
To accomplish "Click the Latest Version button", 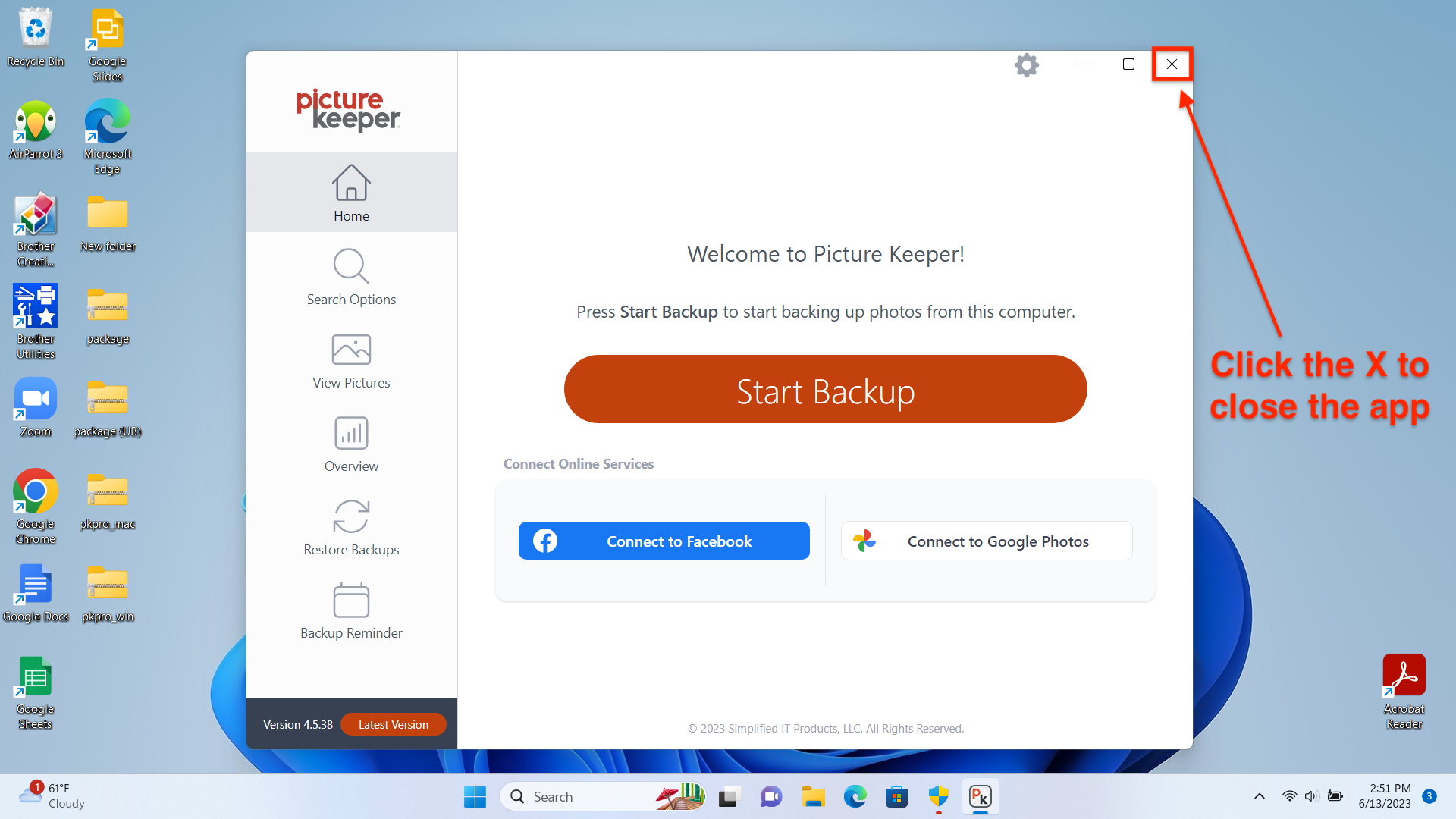I will click(x=393, y=724).
